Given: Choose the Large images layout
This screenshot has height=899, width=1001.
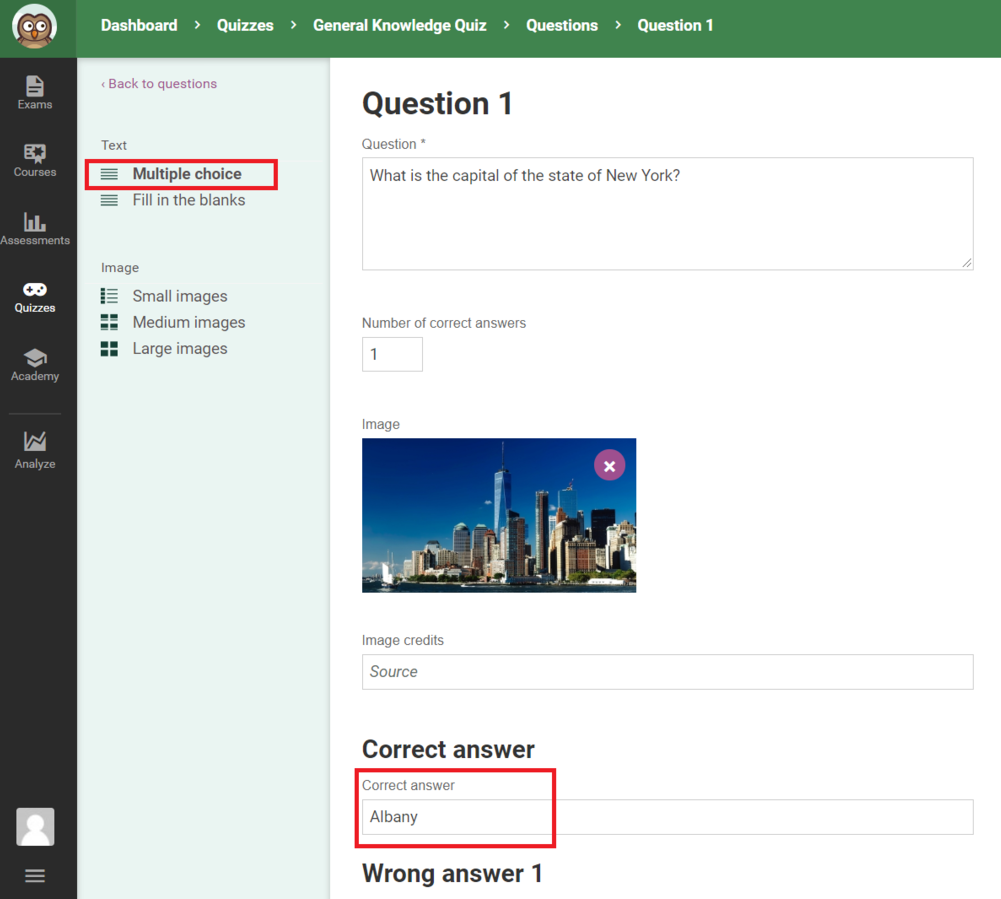Looking at the screenshot, I should (179, 348).
